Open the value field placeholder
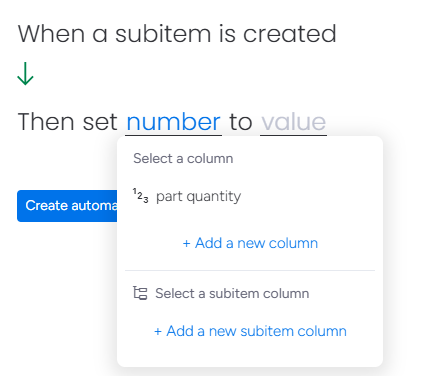This screenshot has height=376, width=422. pos(293,122)
